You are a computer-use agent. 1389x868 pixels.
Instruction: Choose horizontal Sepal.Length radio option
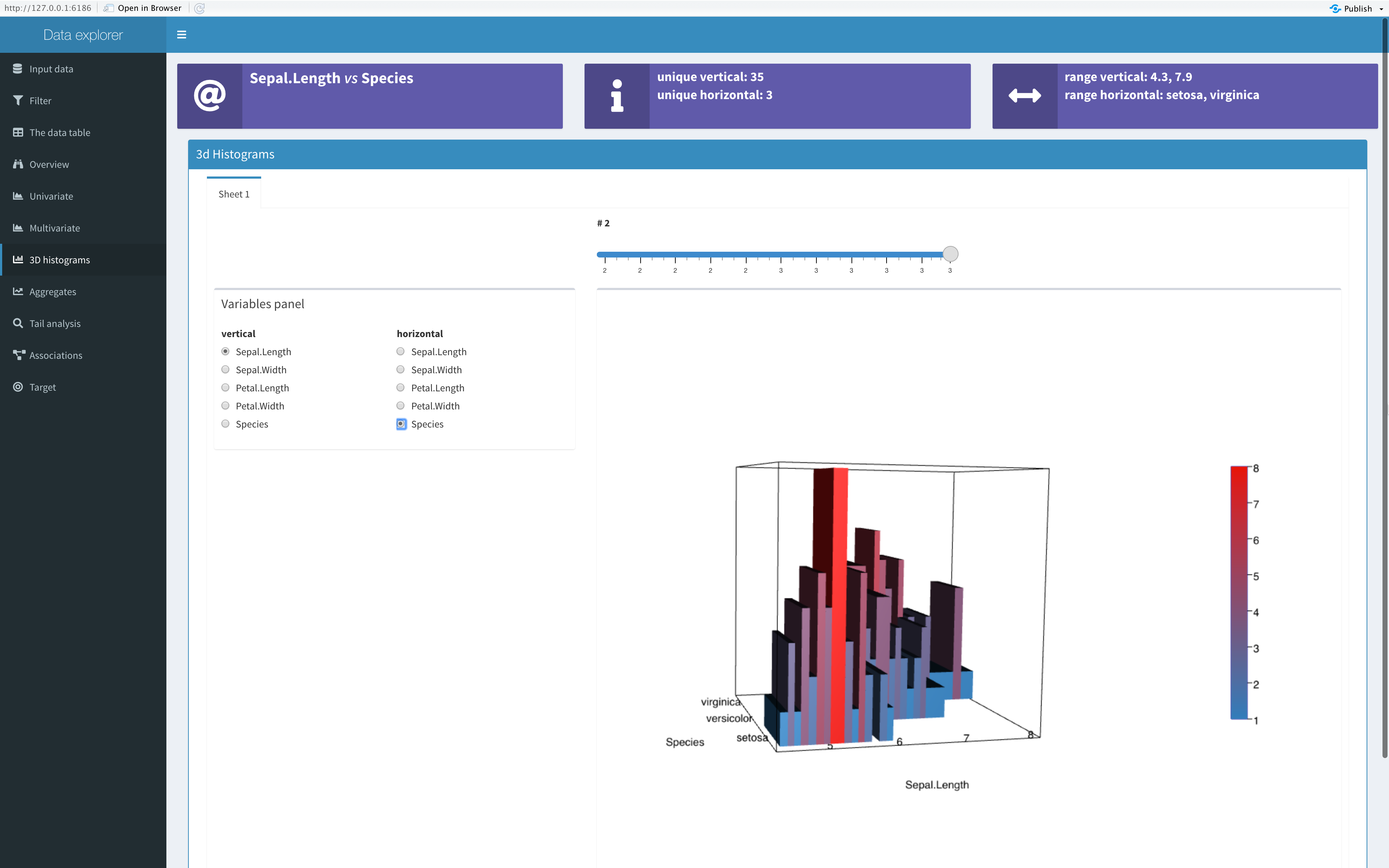pyautogui.click(x=401, y=351)
